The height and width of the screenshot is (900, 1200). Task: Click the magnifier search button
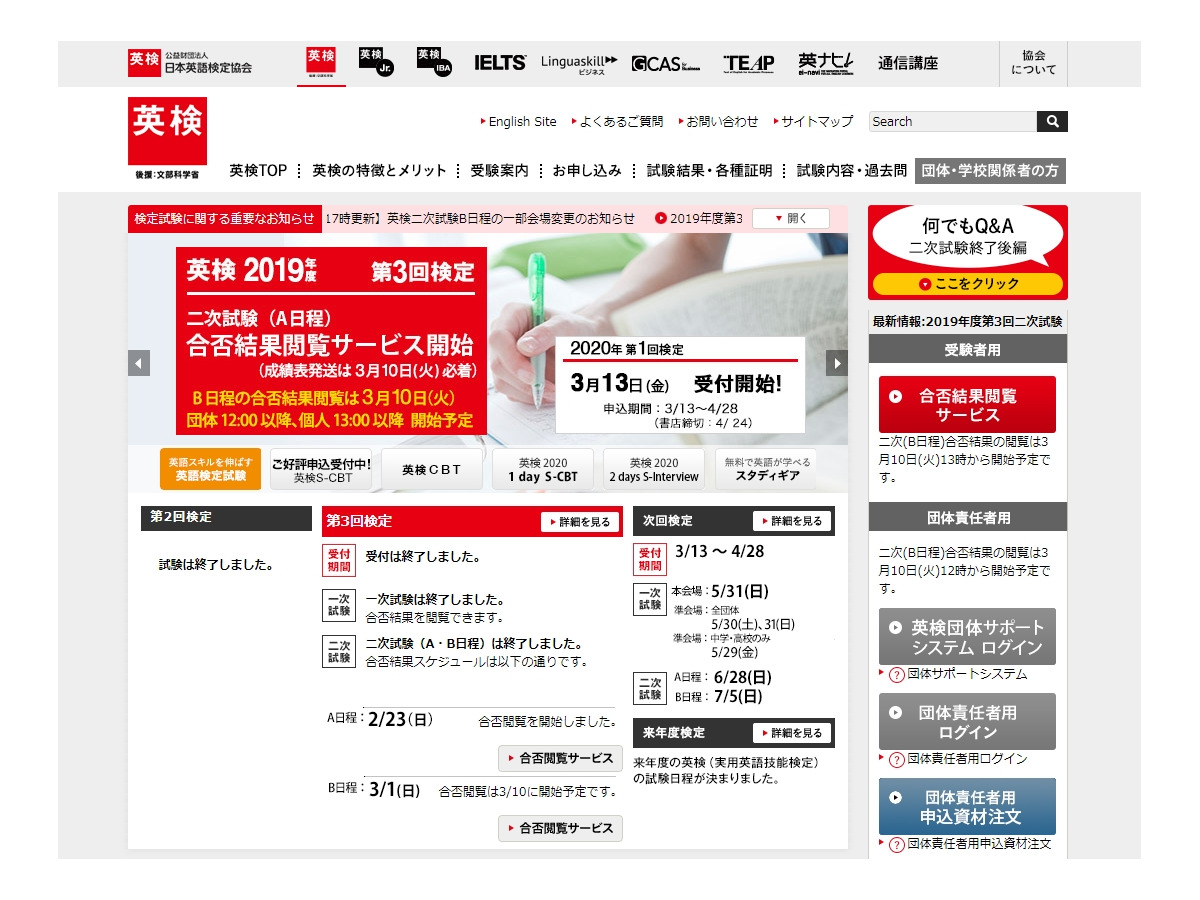pyautogui.click(x=1053, y=121)
